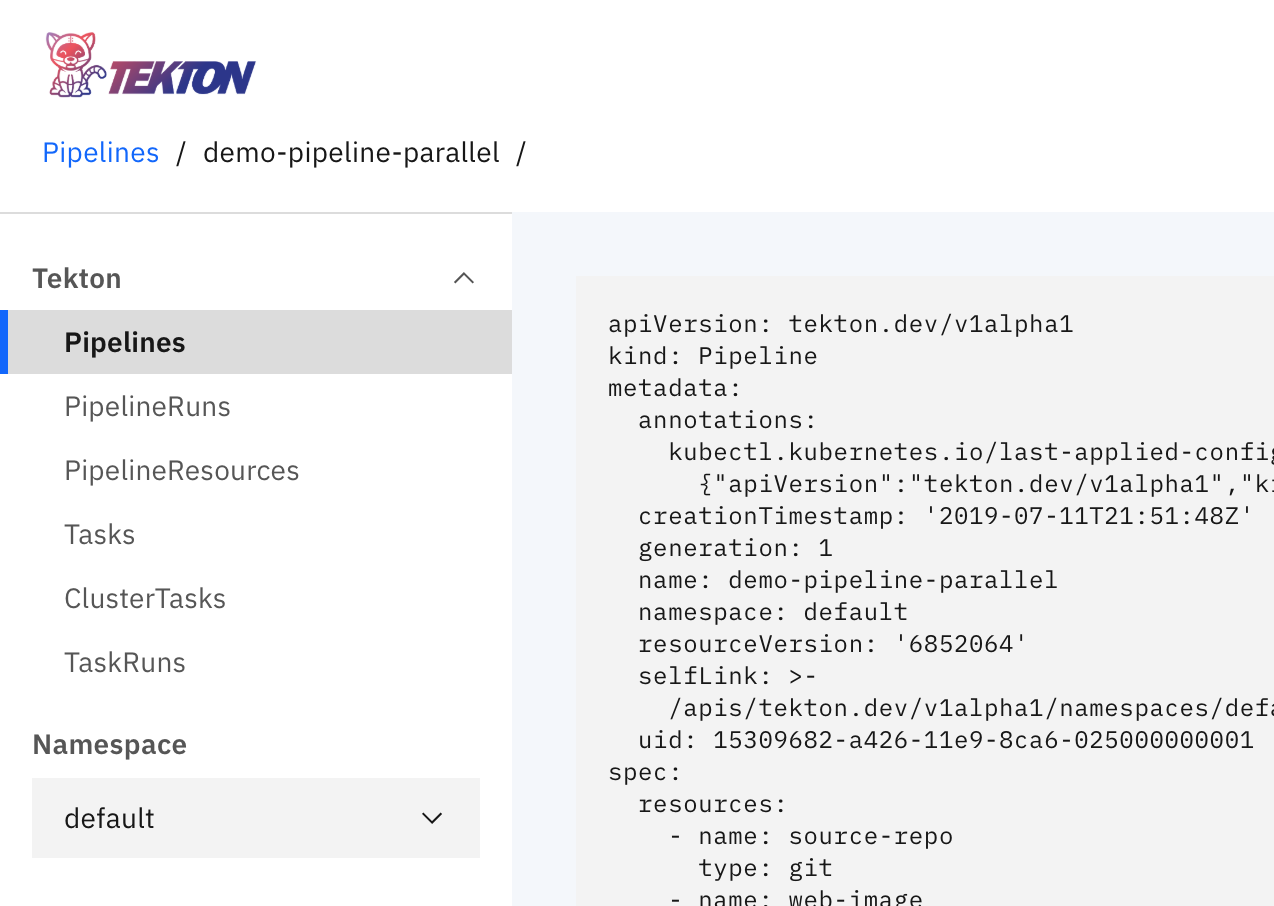The width and height of the screenshot is (1274, 906).
Task: Navigate back using the Pipelines breadcrumb link
Action: tap(100, 152)
